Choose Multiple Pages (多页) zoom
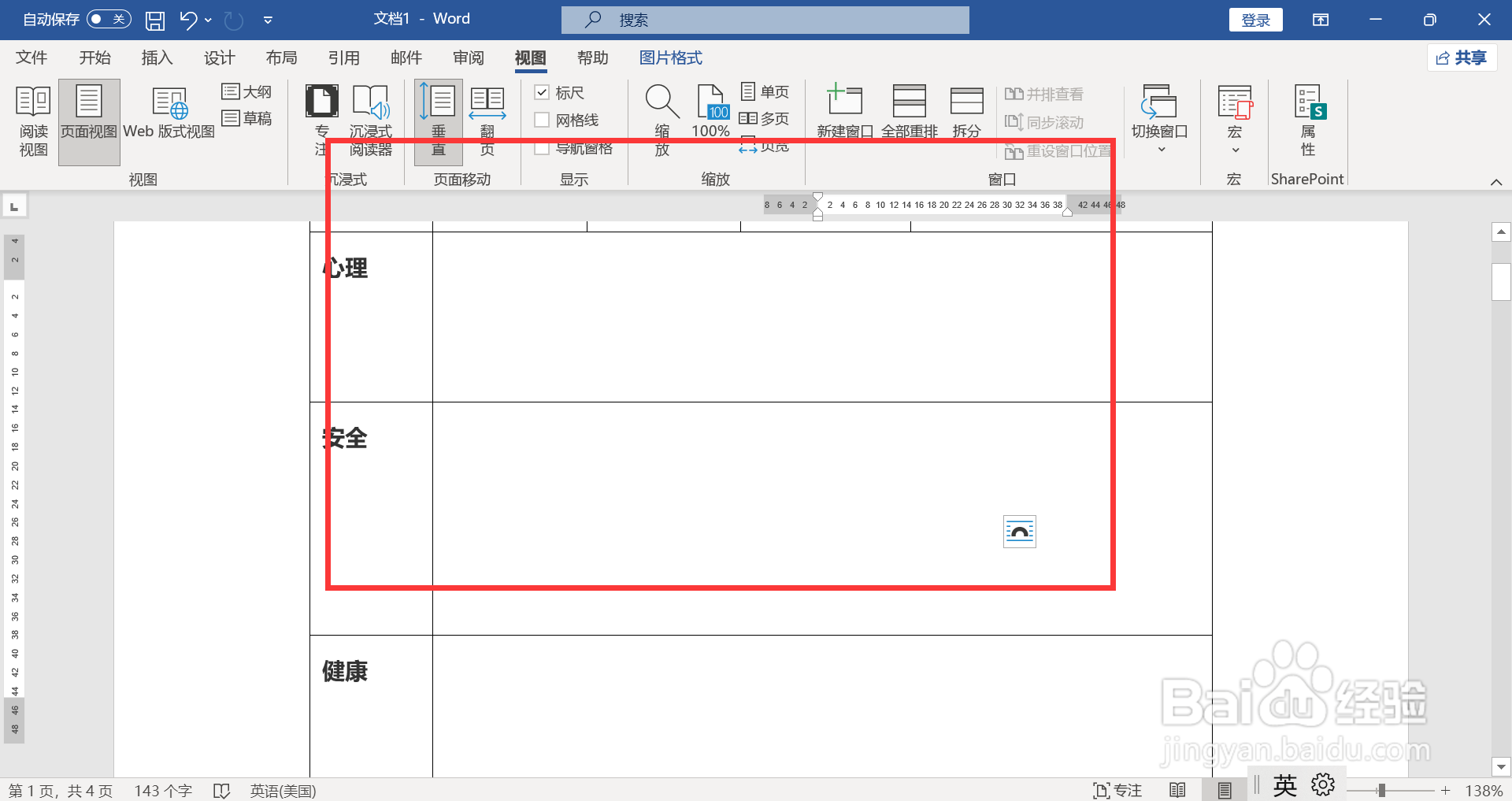1512x801 pixels. (x=765, y=118)
